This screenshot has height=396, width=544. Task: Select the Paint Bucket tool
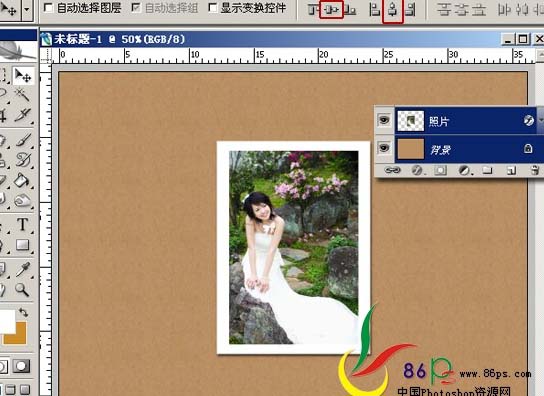click(23, 180)
